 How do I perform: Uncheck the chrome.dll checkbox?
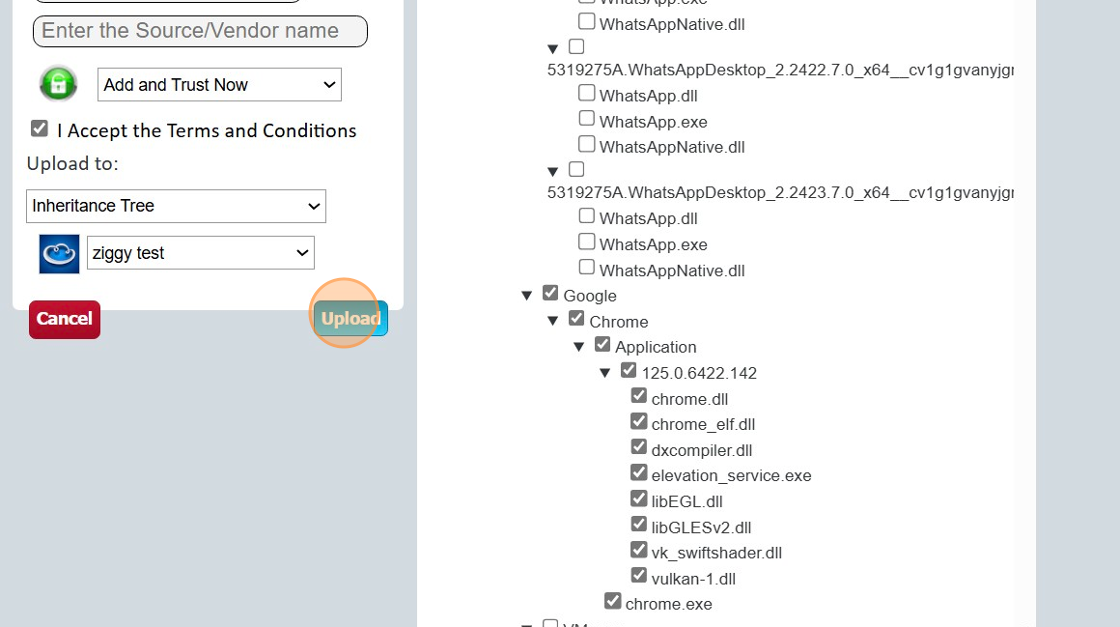[x=639, y=395]
